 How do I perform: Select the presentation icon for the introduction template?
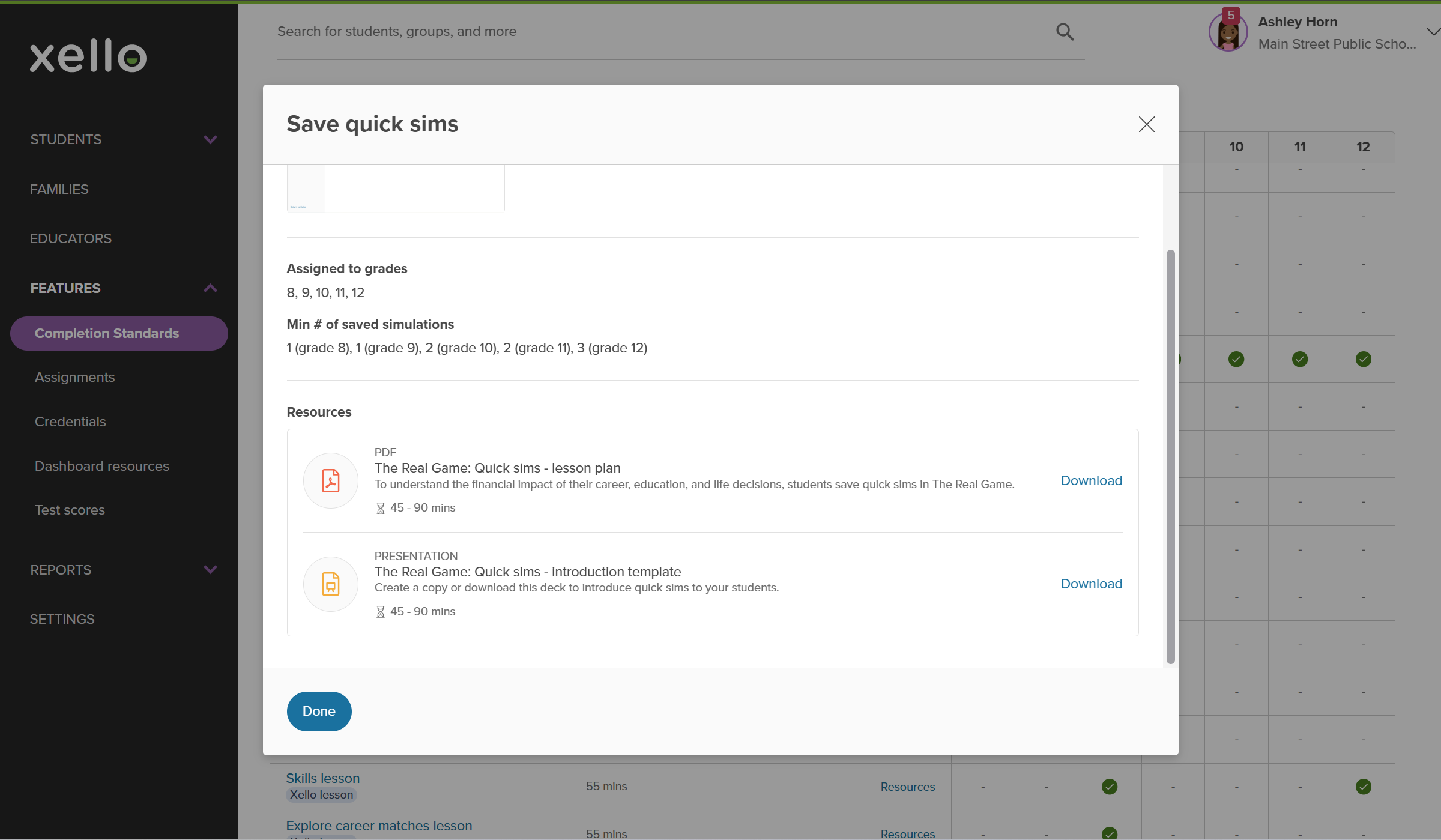[331, 583]
